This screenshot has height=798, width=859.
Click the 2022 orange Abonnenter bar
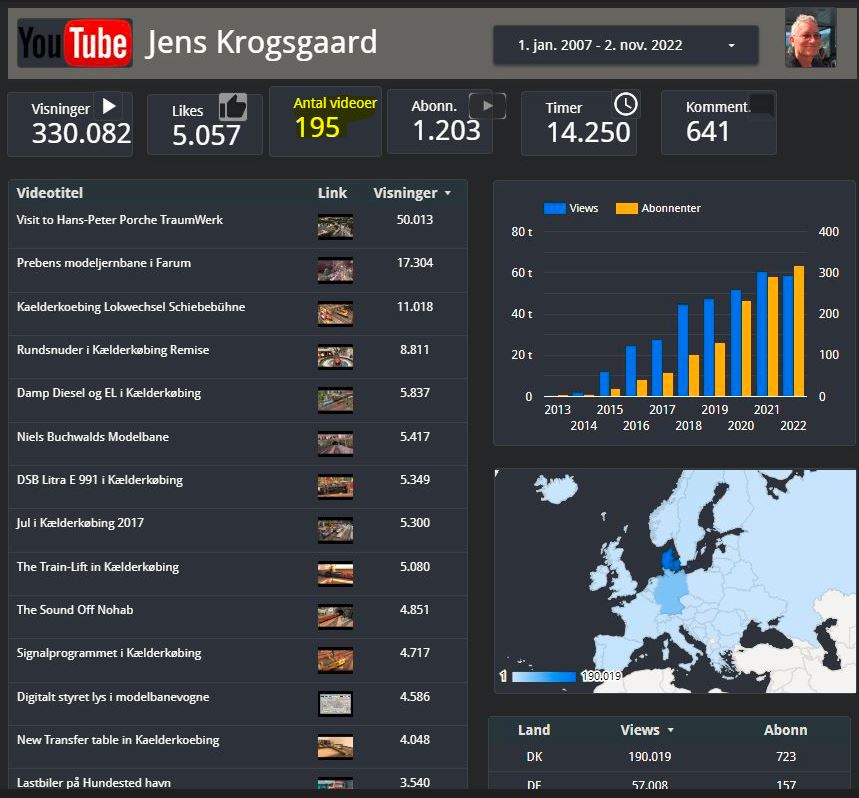click(x=799, y=331)
